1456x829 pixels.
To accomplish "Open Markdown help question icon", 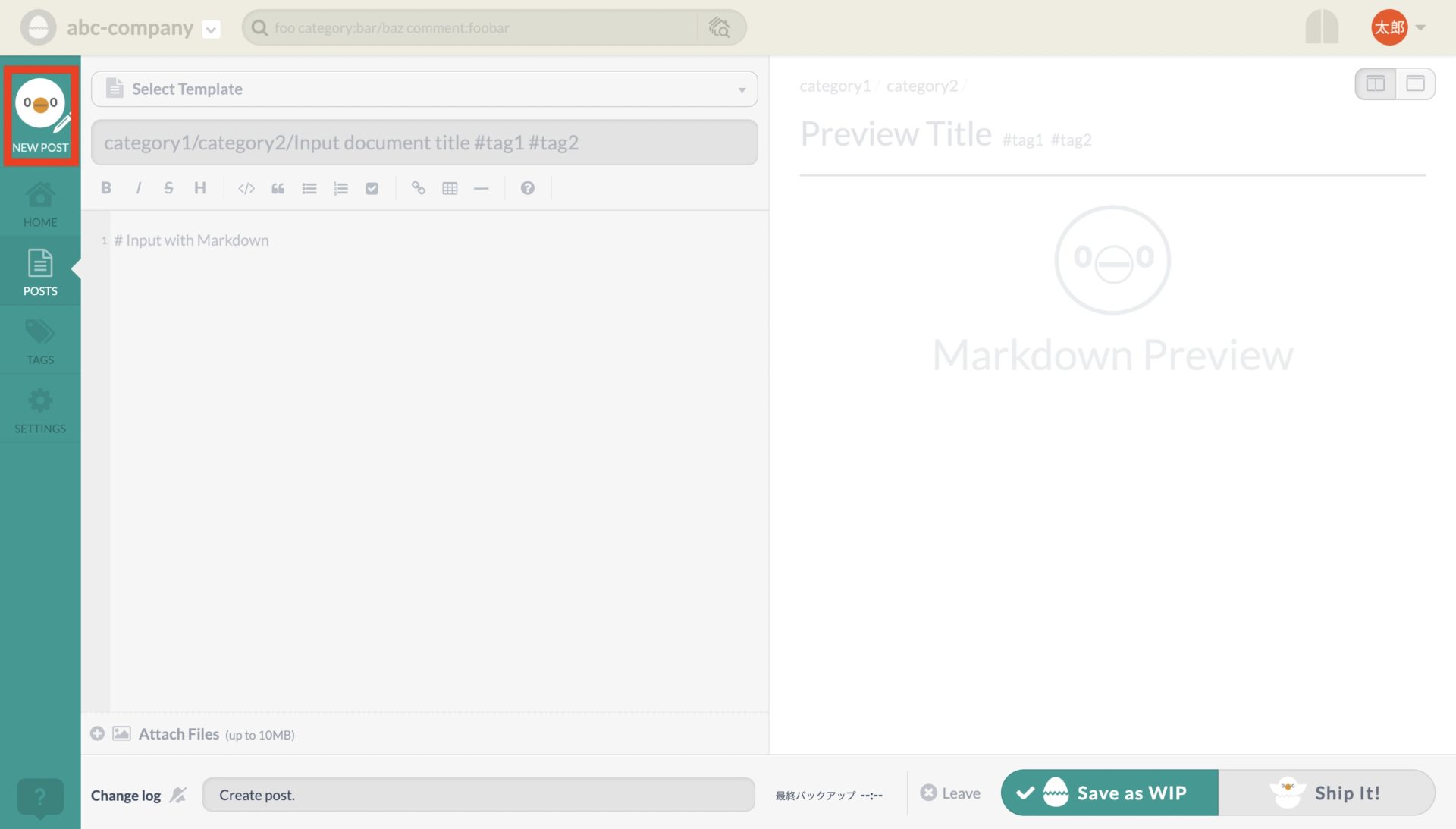I will 528,188.
